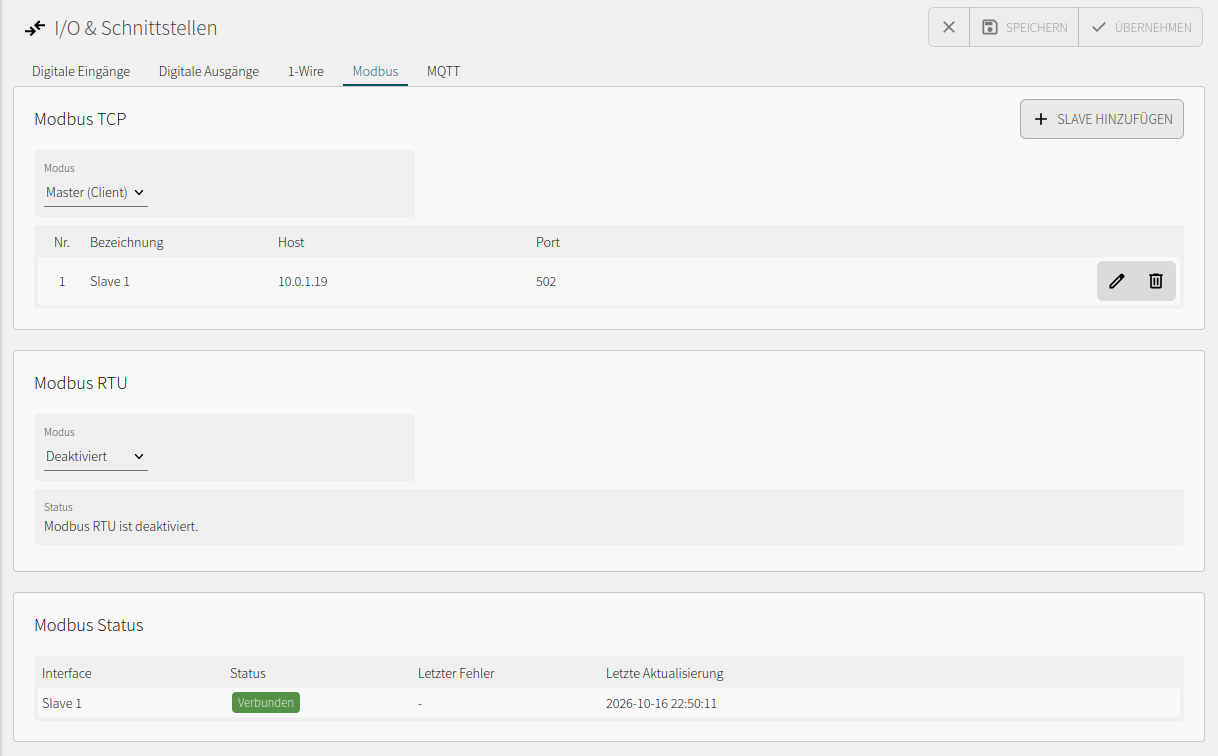Click the Modbus Status section heading
The height and width of the screenshot is (756, 1218).
[89, 625]
